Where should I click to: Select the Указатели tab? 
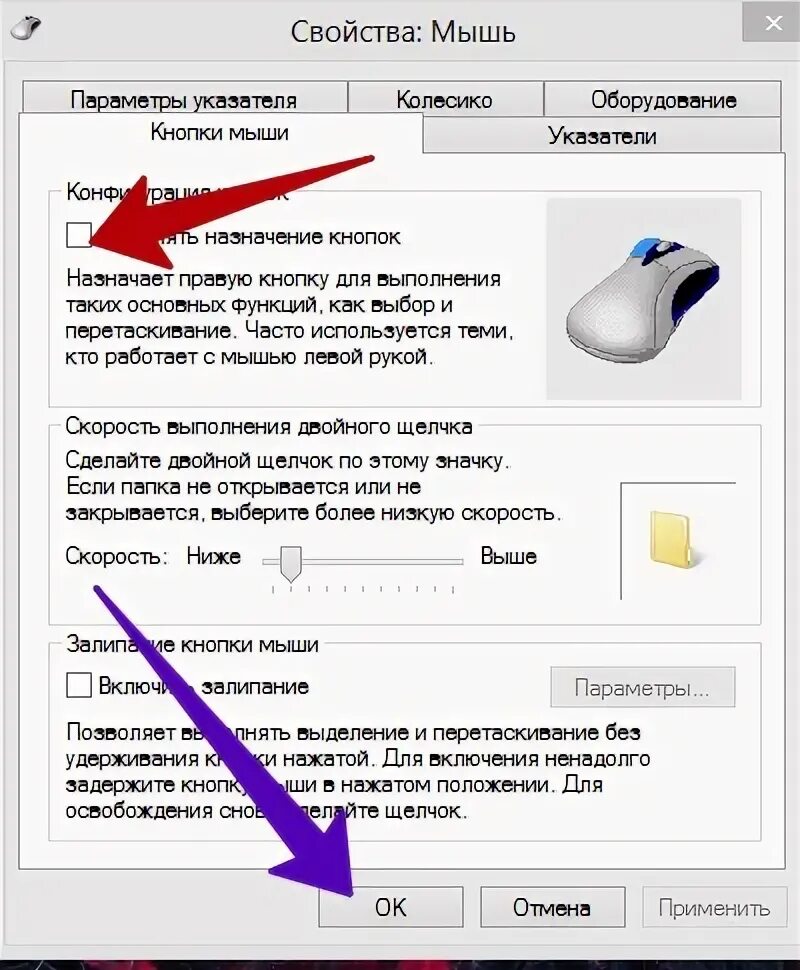[602, 135]
